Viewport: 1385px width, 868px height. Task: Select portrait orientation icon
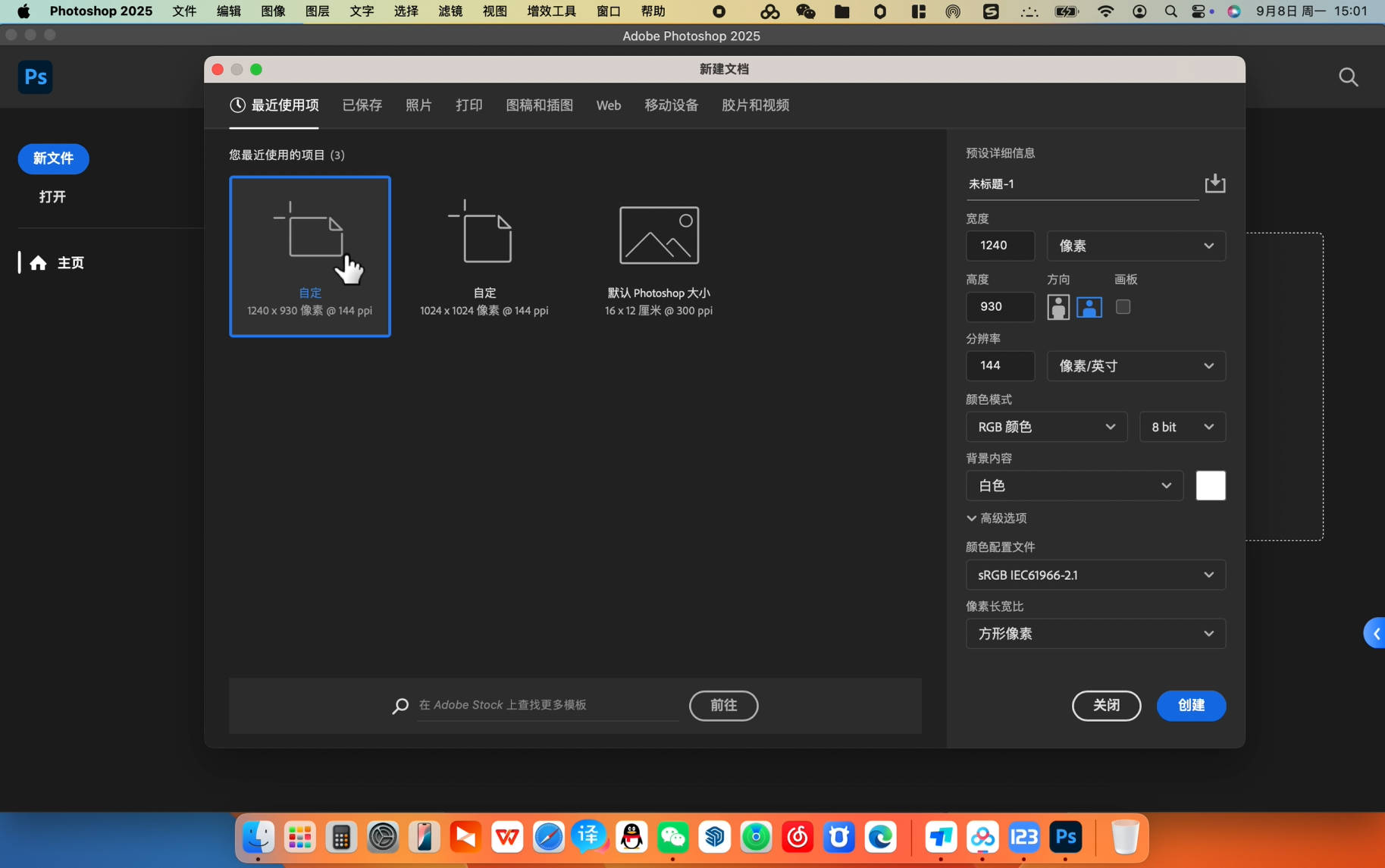click(1058, 307)
